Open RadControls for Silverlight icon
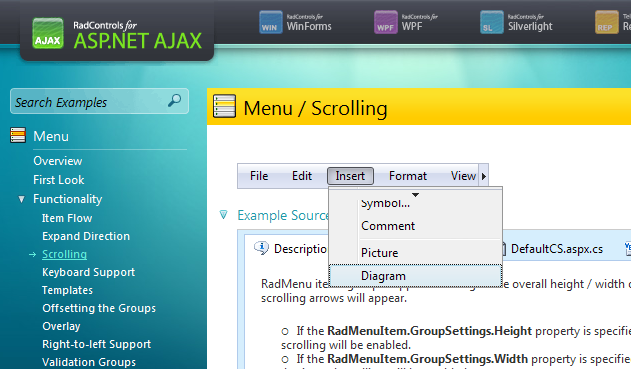Image resolution: width=631 pixels, height=369 pixels. tap(491, 22)
